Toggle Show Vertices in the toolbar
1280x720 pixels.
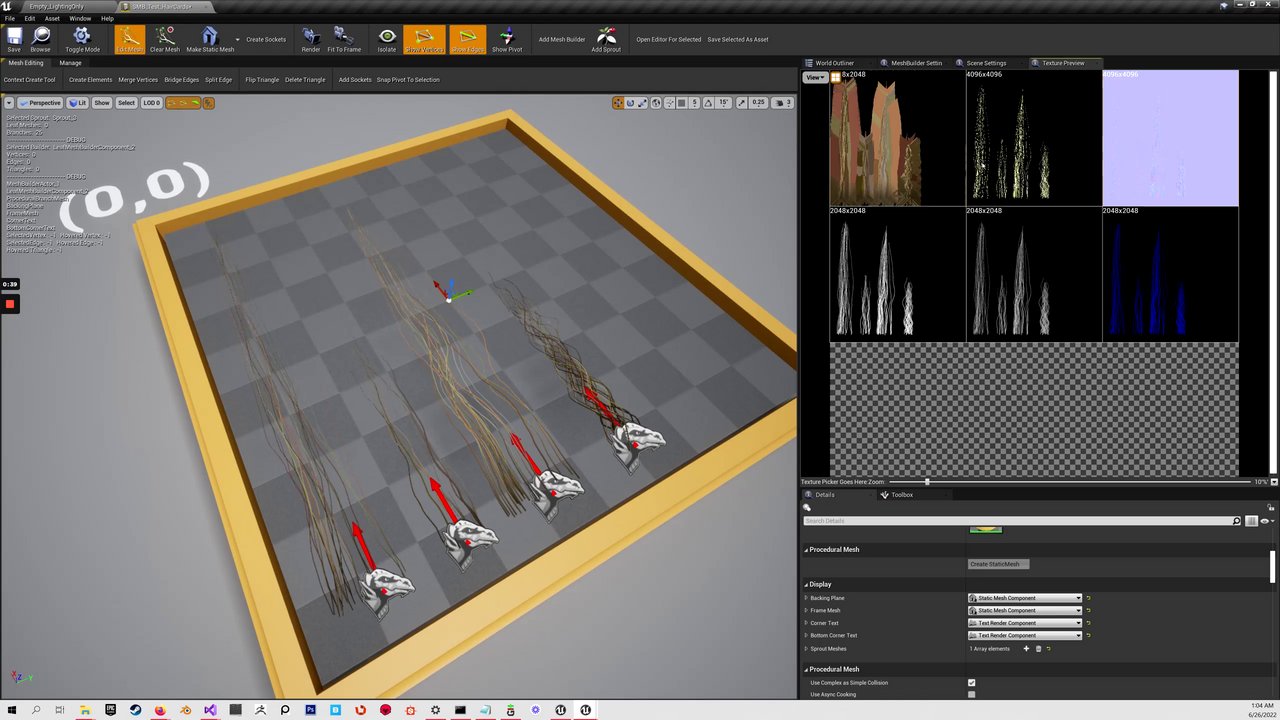[x=424, y=39]
